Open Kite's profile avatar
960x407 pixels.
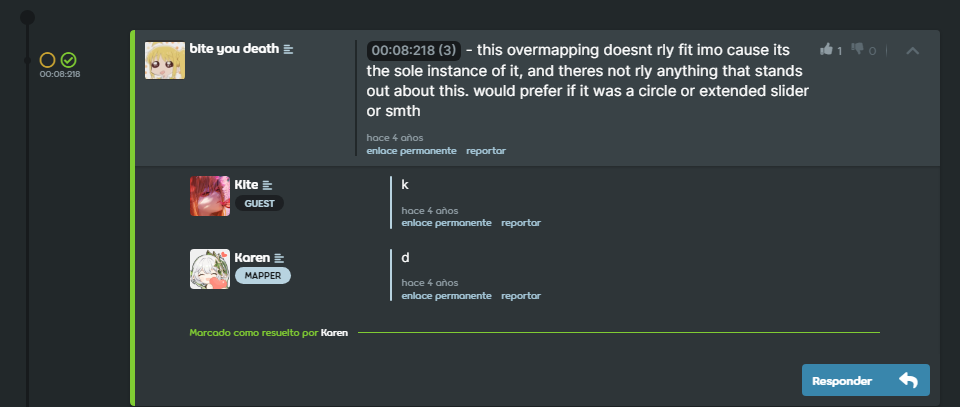tap(210, 196)
